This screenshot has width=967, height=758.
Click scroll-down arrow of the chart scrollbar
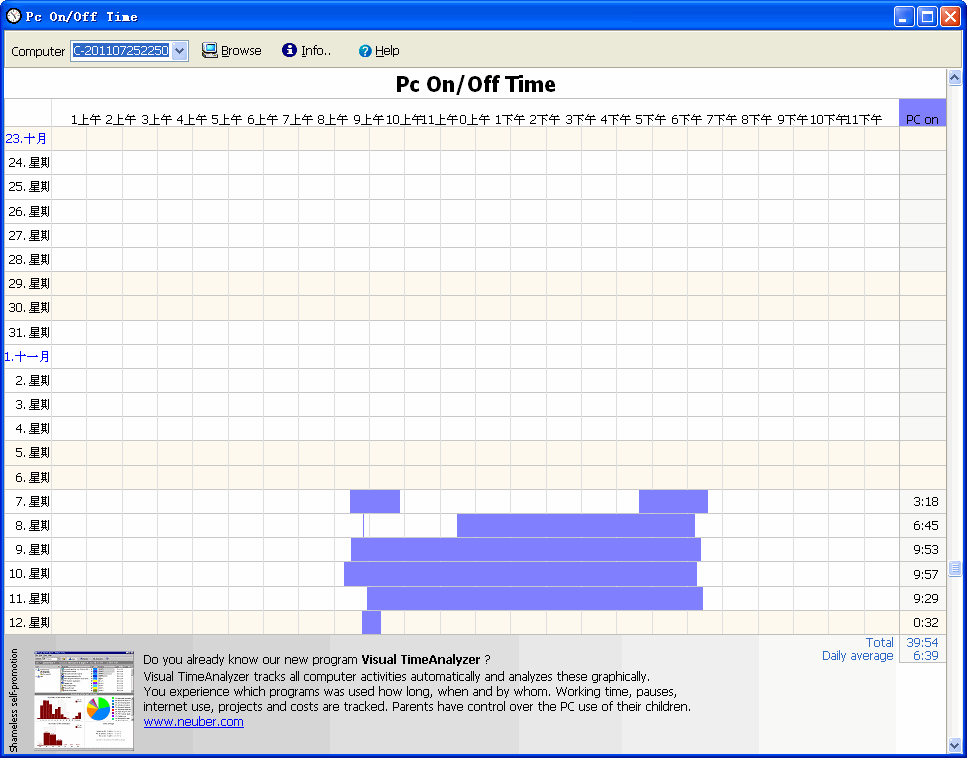(955, 744)
